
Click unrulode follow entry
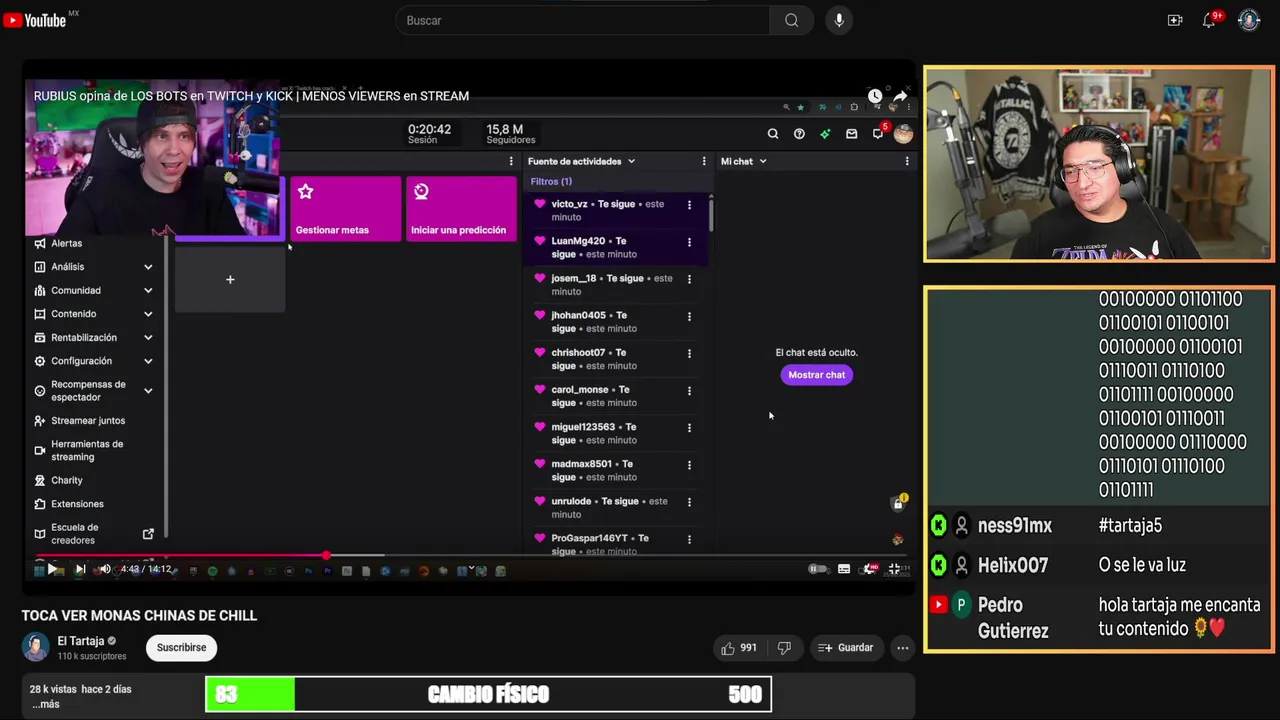[x=615, y=508]
